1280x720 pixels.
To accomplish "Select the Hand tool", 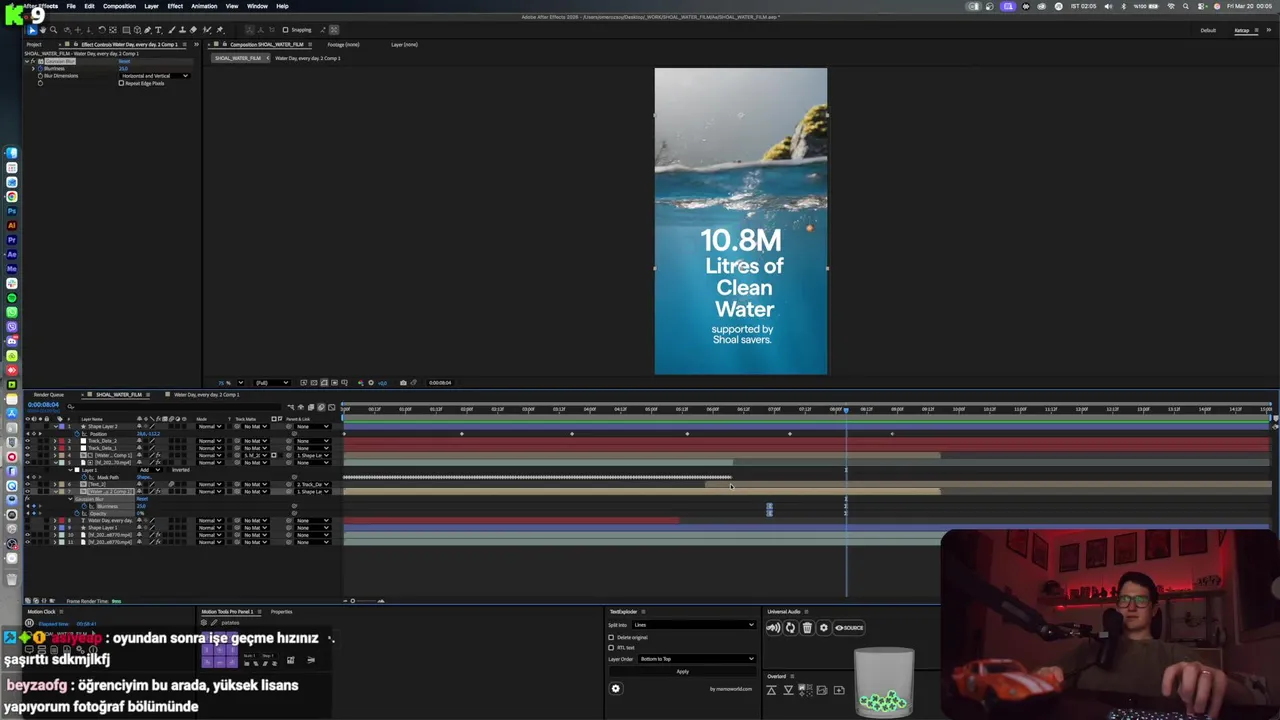I will click(43, 30).
